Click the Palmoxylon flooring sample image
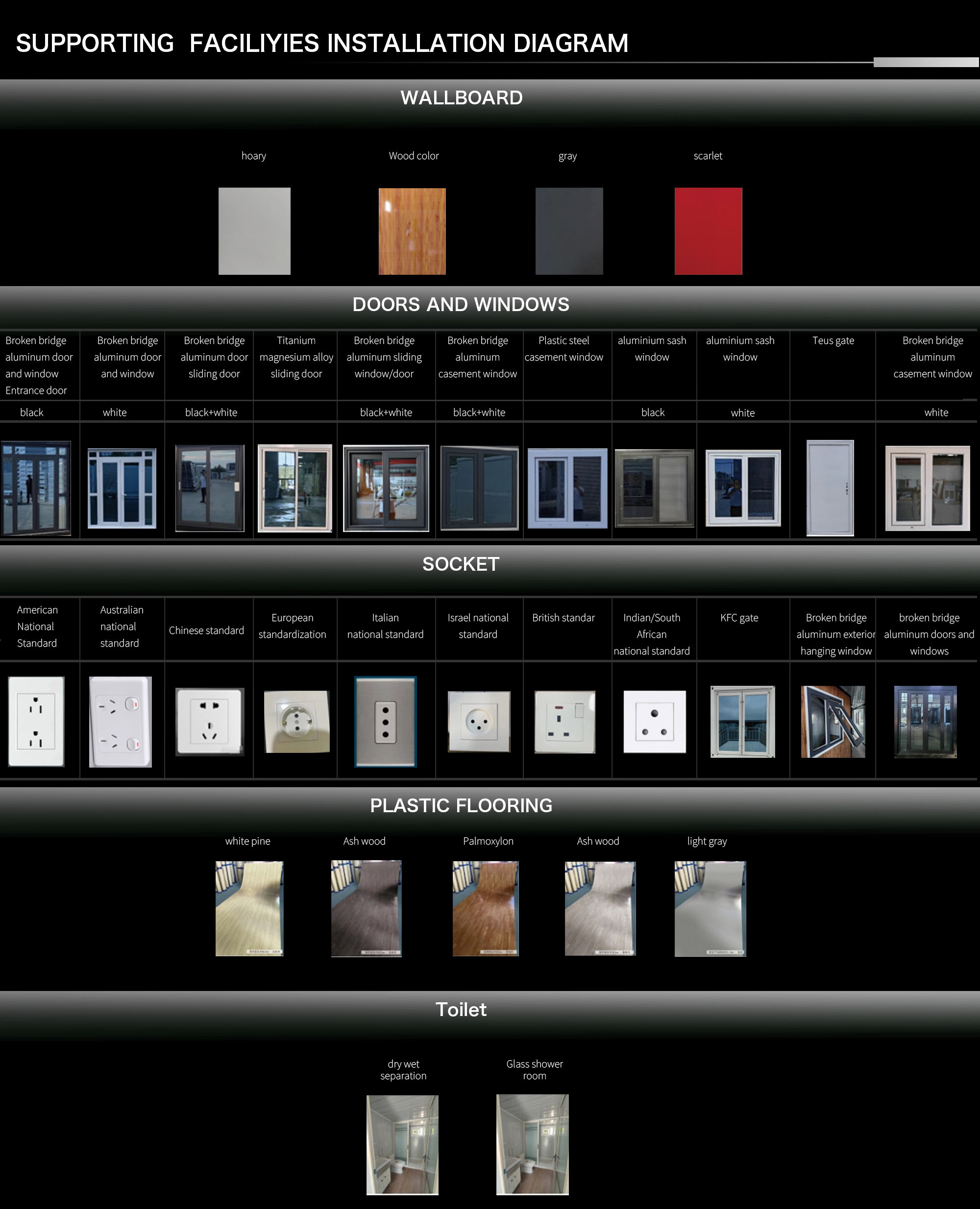The height and width of the screenshot is (1209, 980). click(486, 908)
